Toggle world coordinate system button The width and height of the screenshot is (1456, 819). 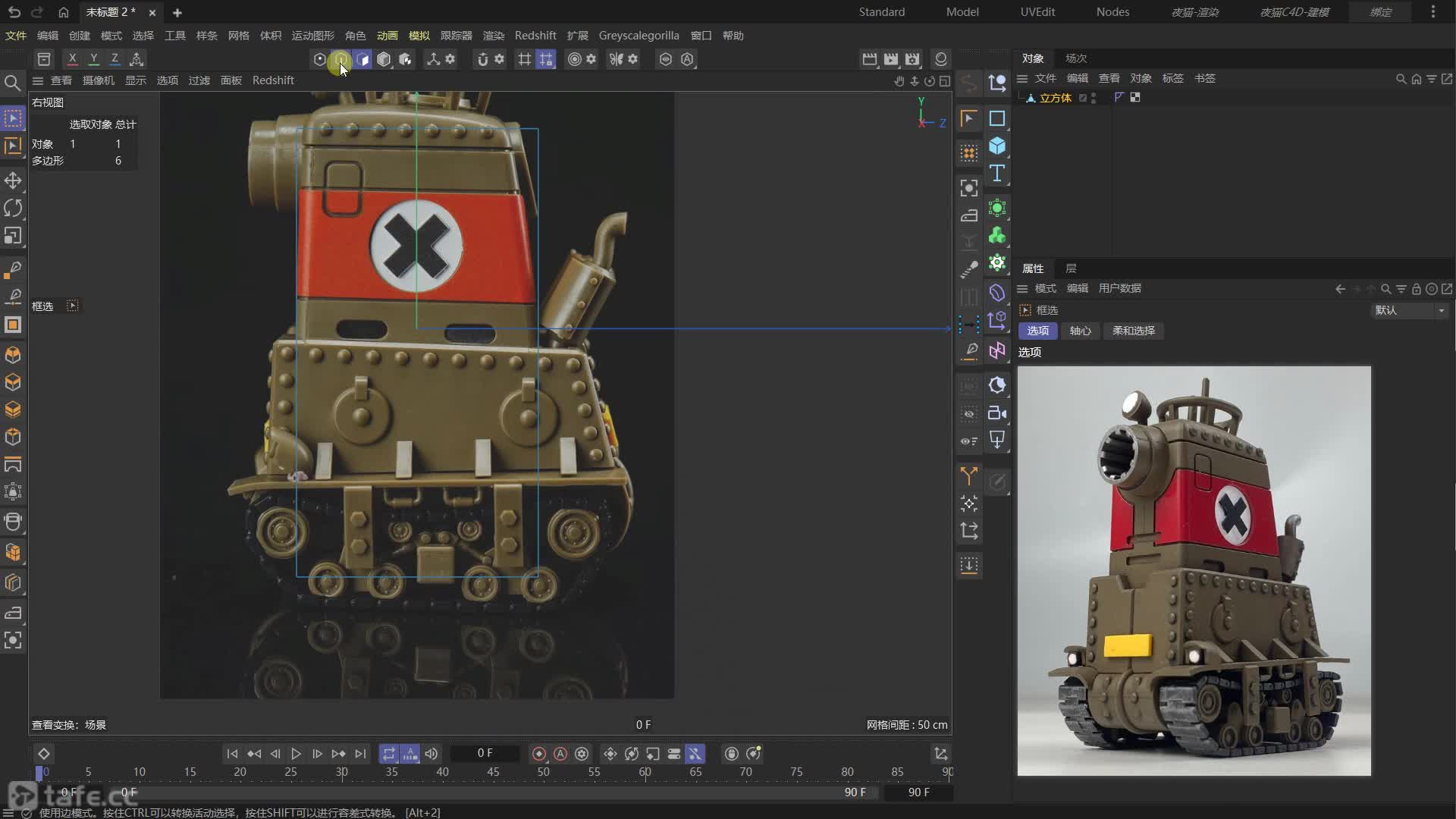click(136, 59)
